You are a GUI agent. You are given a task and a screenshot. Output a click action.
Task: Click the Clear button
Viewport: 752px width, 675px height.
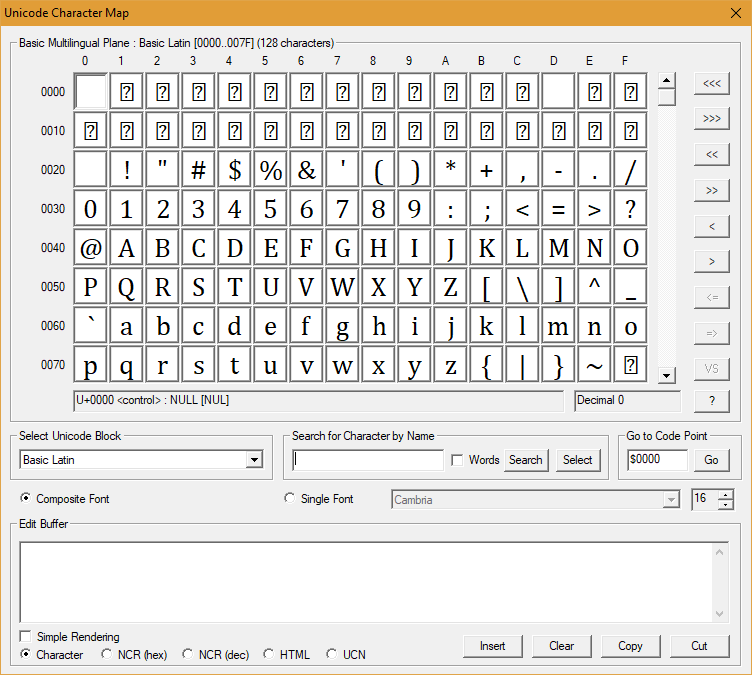click(562, 646)
